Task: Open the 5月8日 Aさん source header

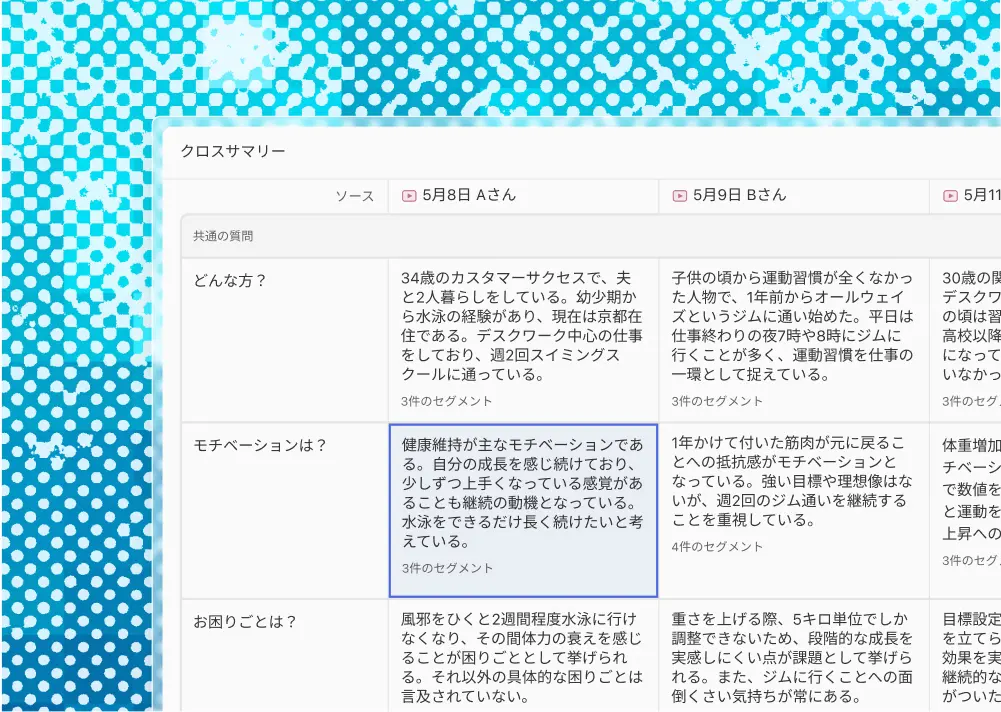Action: point(469,196)
